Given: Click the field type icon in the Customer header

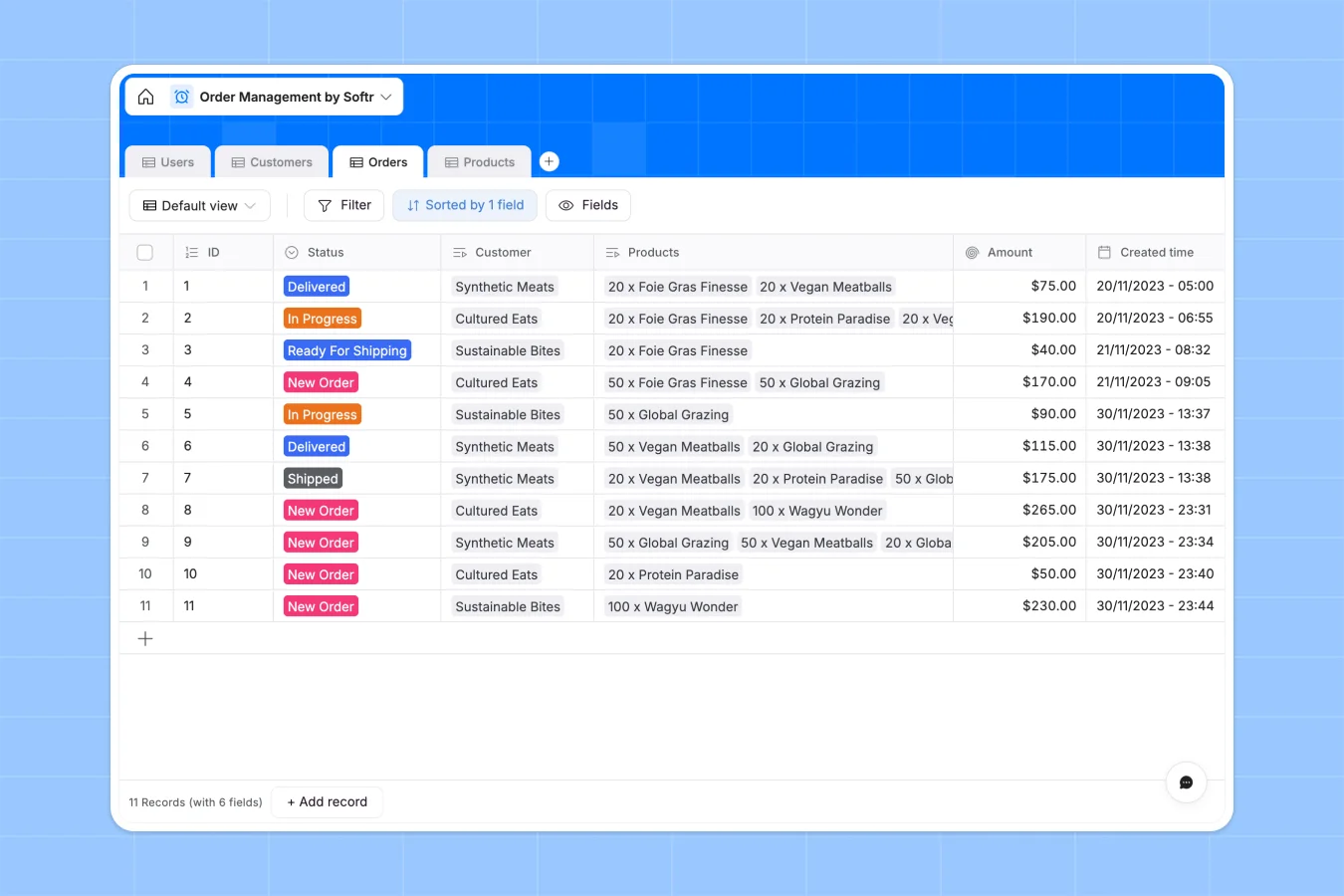Looking at the screenshot, I should (459, 252).
